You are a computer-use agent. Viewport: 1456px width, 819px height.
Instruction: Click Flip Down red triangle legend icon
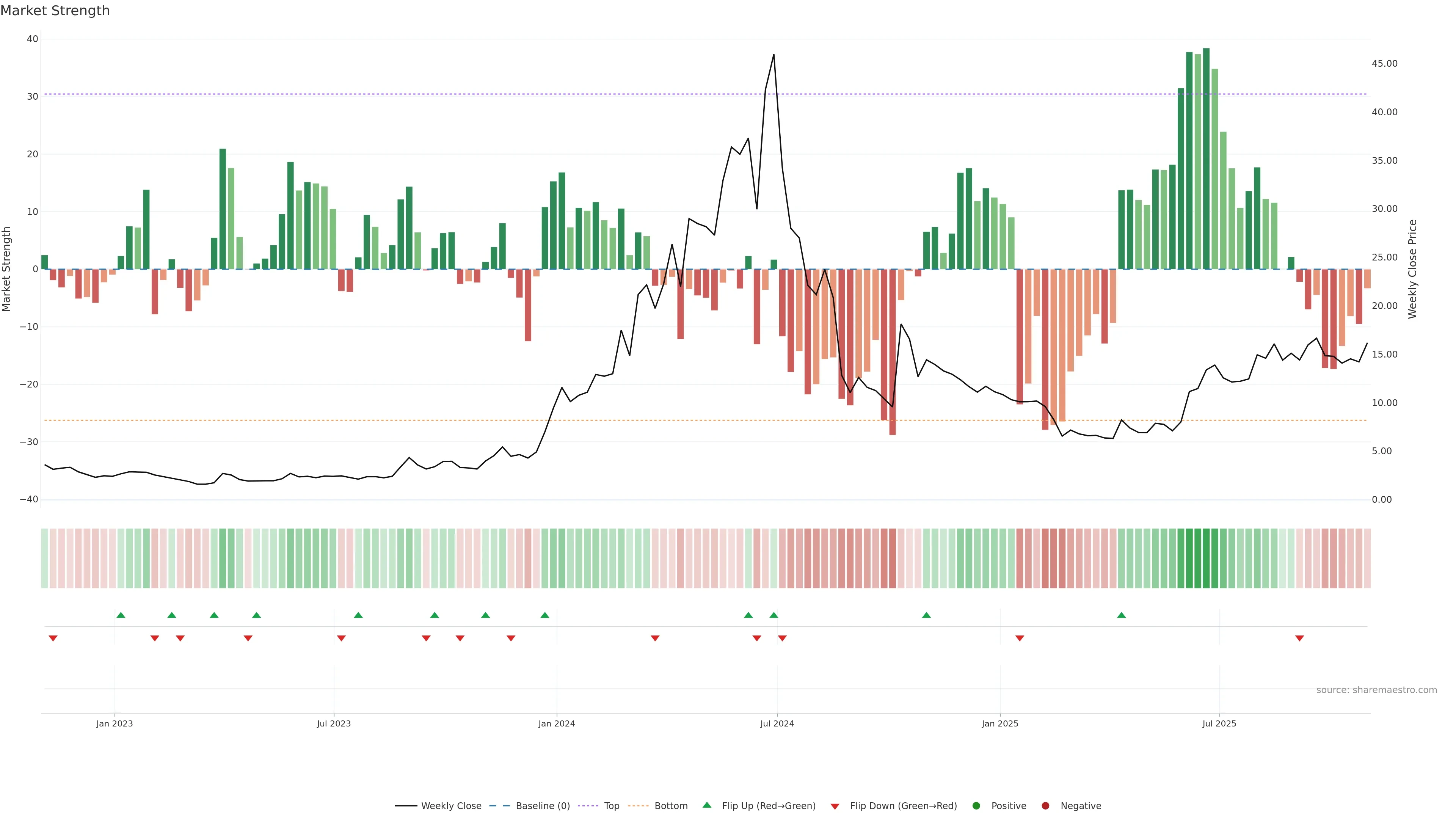(835, 806)
